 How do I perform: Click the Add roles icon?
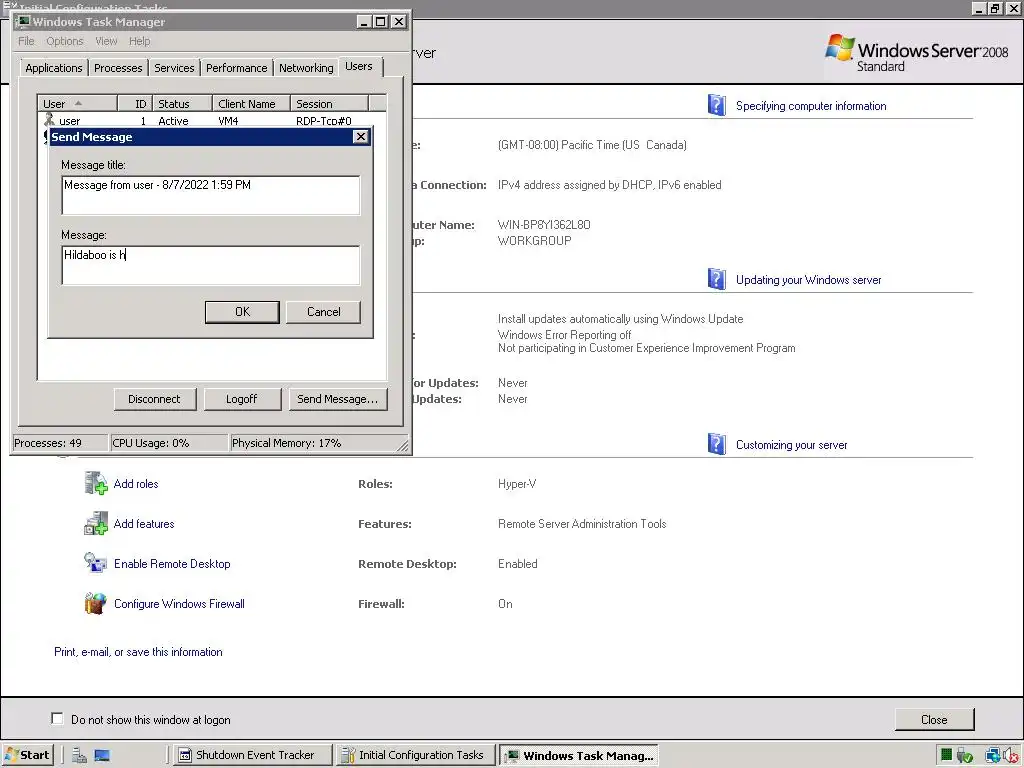(96, 483)
